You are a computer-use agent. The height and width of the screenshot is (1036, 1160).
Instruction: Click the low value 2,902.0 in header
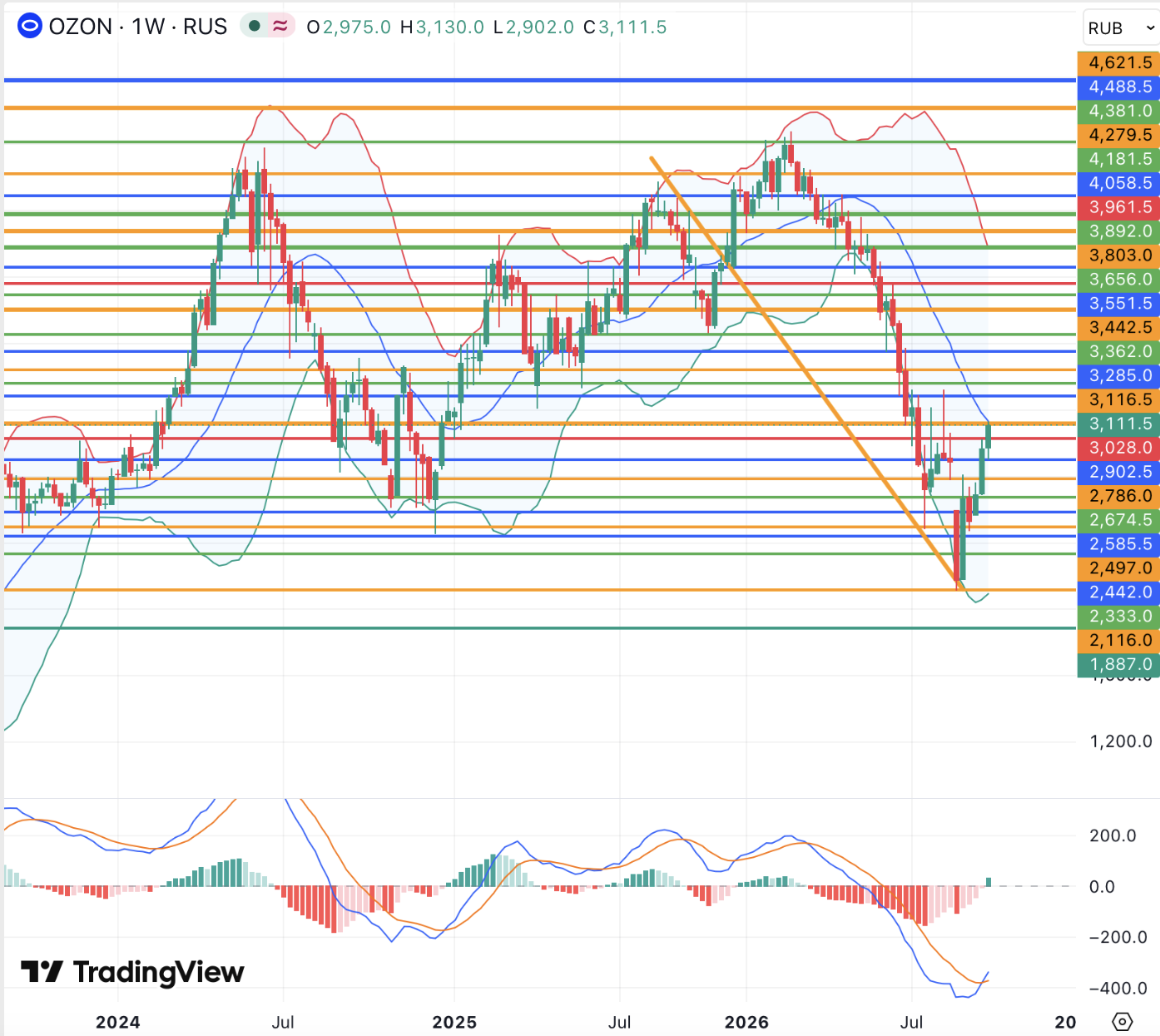539,27
